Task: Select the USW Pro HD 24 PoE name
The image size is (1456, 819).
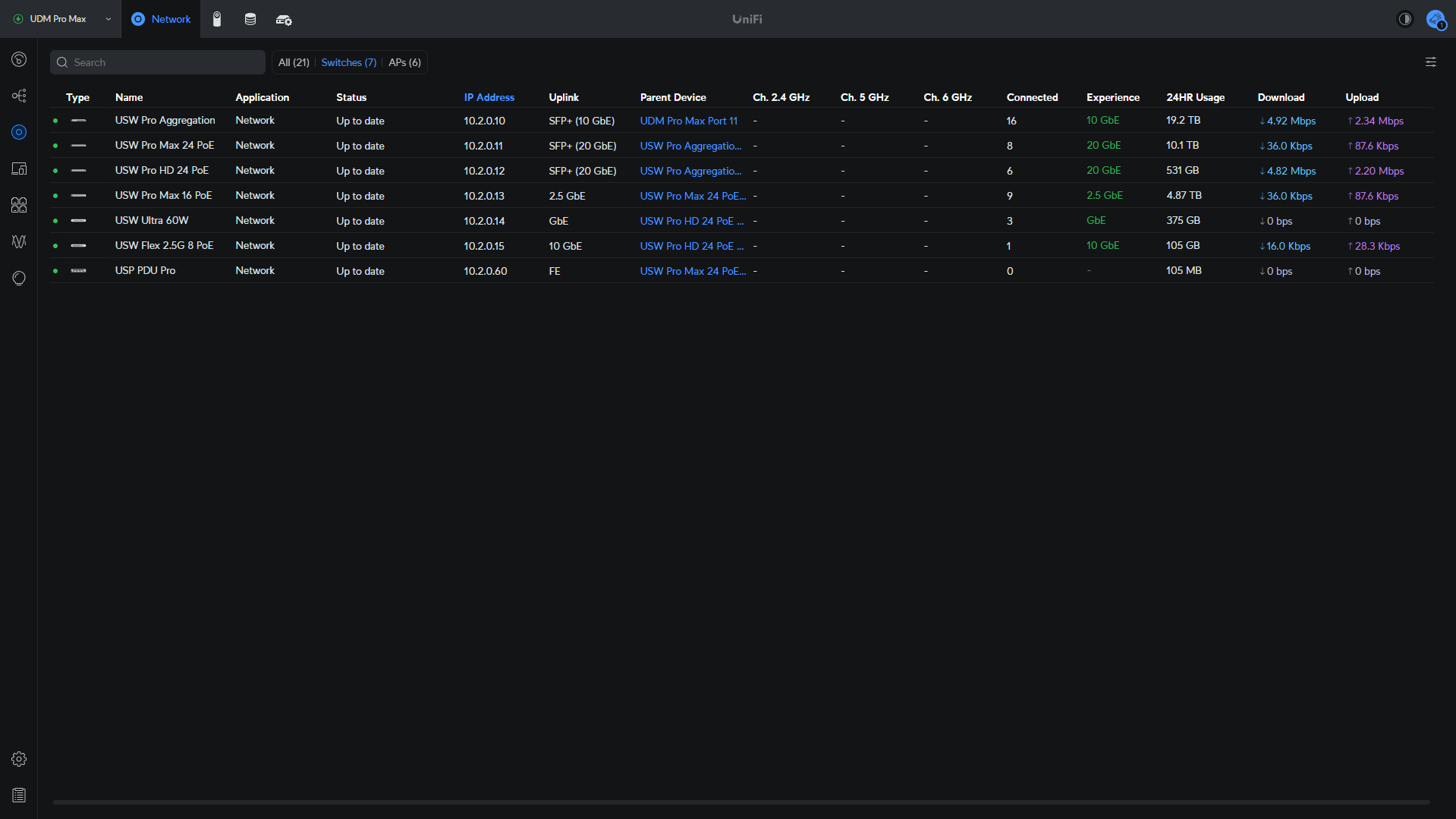Action: (x=162, y=171)
